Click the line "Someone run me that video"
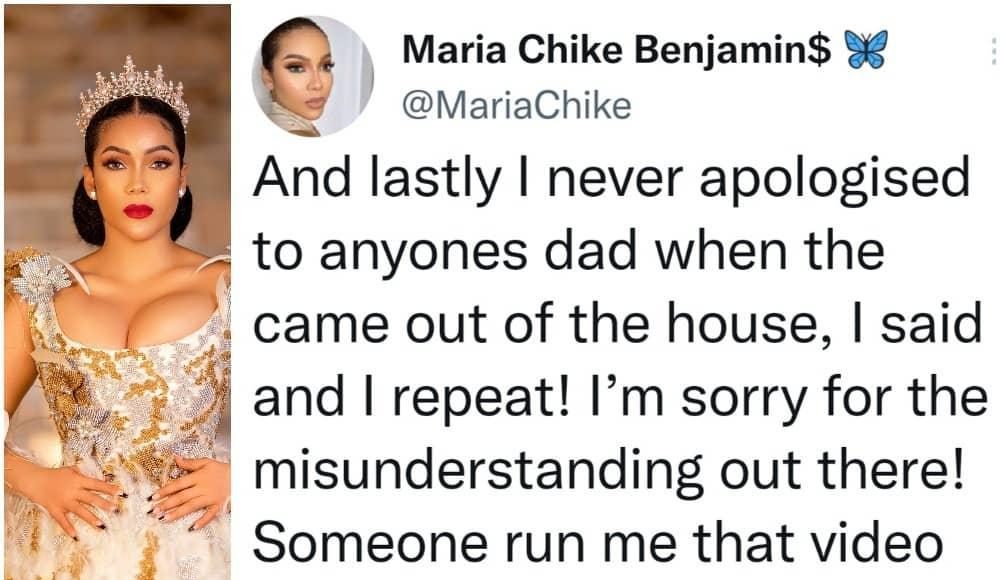The width and height of the screenshot is (1000, 580). click(x=597, y=540)
